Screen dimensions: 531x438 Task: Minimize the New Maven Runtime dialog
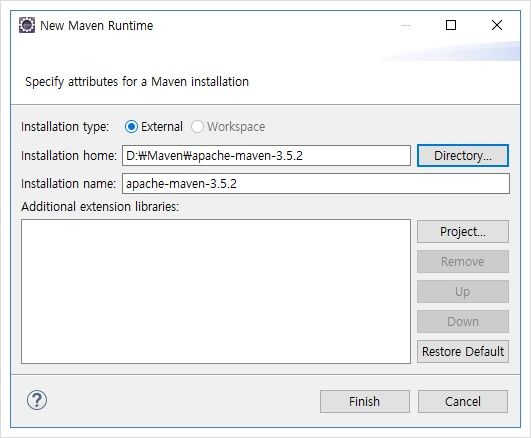(405, 25)
